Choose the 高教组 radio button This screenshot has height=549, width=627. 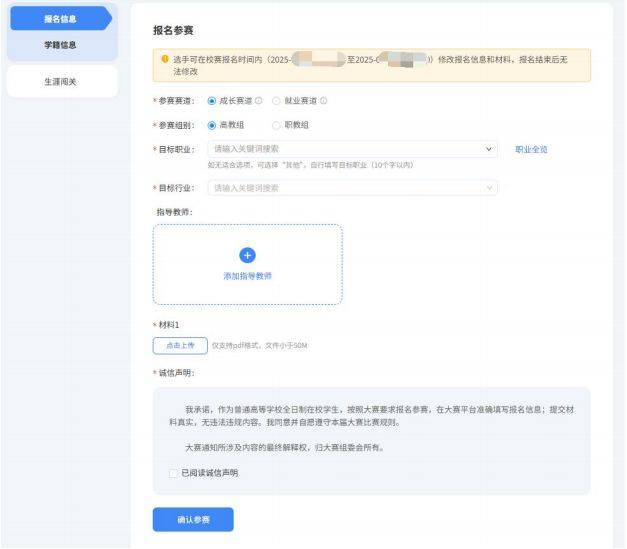point(211,125)
